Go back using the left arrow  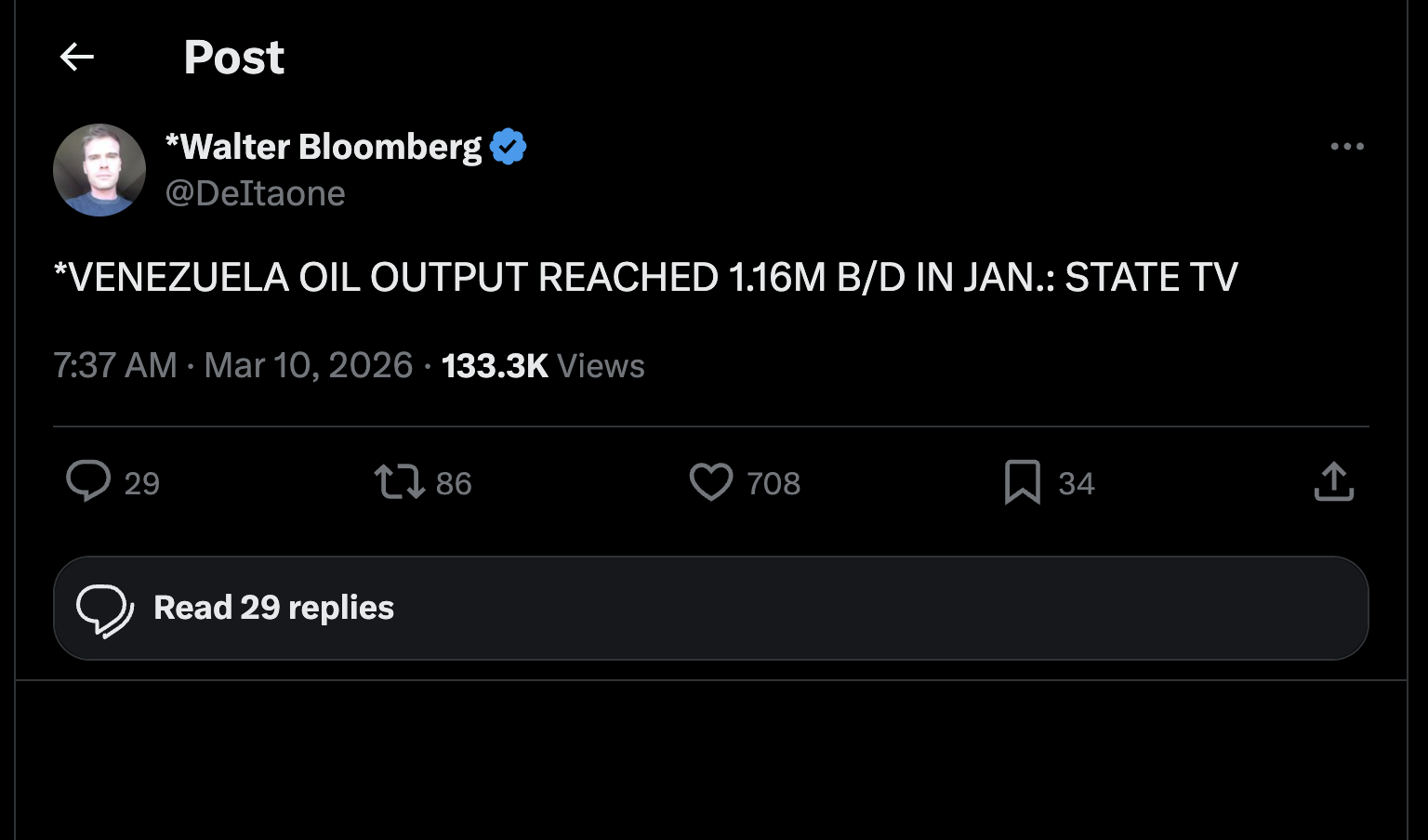coord(77,58)
